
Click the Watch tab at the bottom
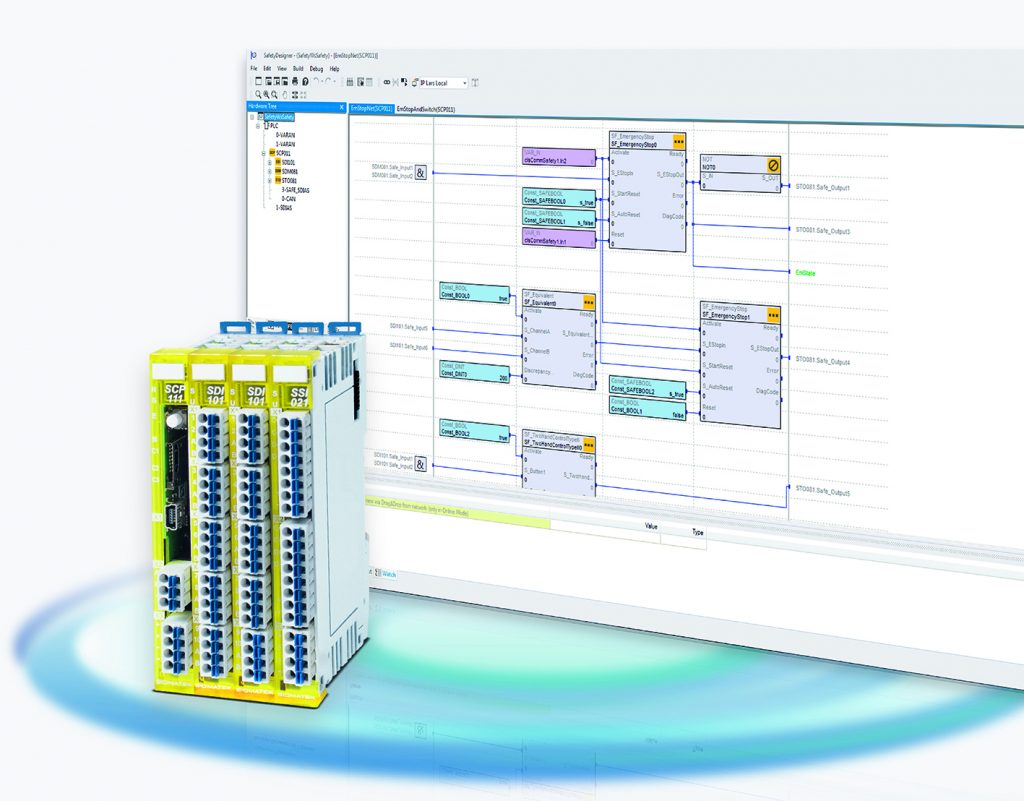tap(389, 575)
